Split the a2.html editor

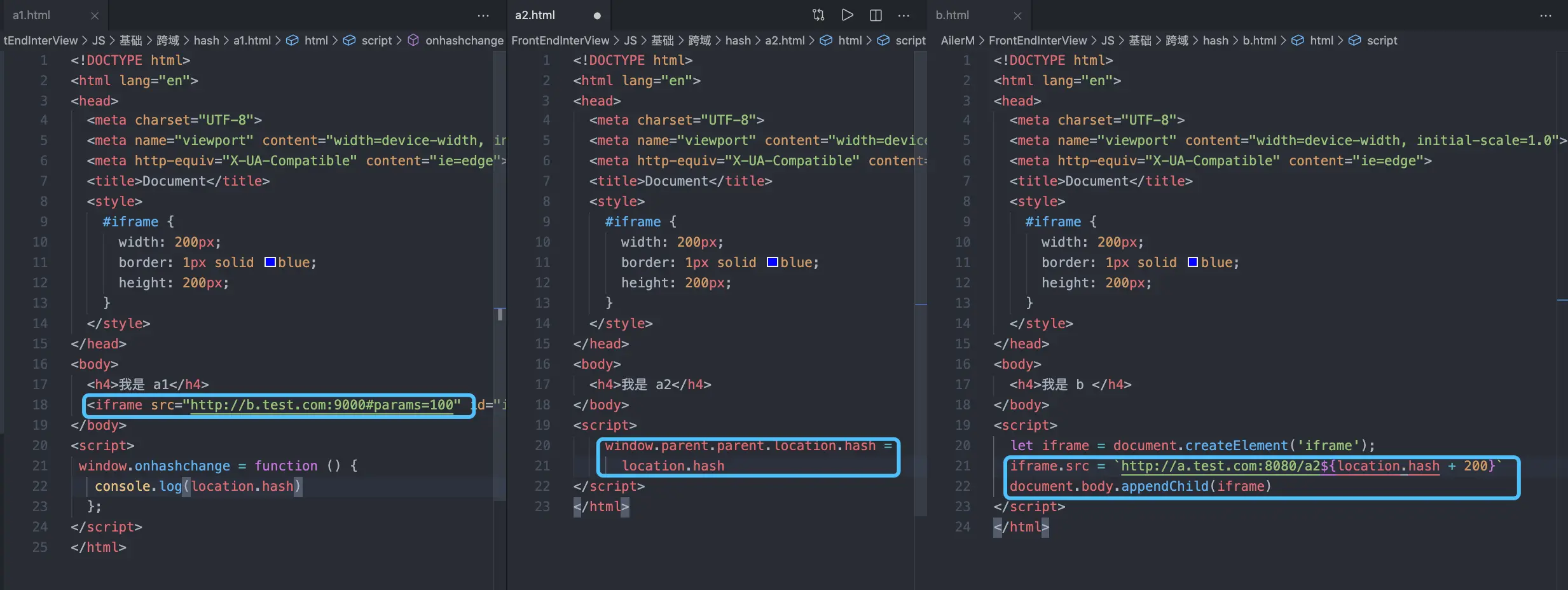(x=876, y=15)
